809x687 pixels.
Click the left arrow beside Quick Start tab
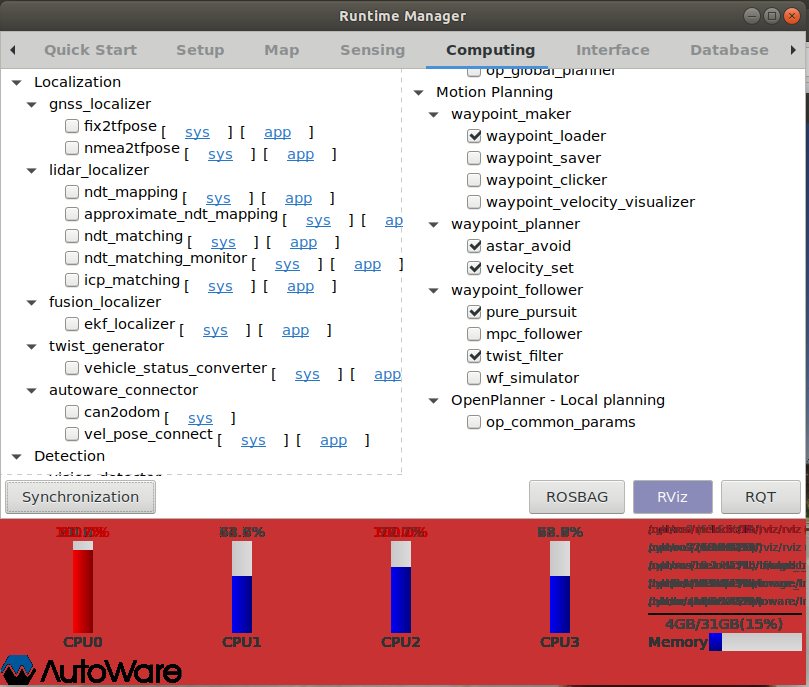point(11,49)
